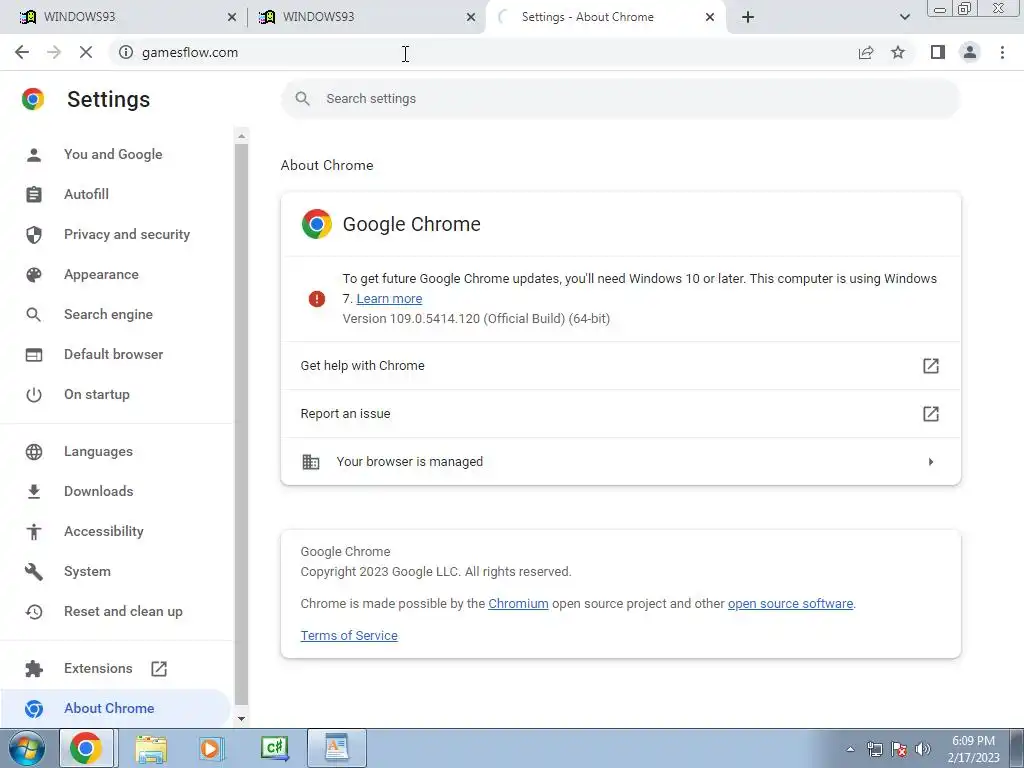Open Accessibility settings

click(x=104, y=531)
